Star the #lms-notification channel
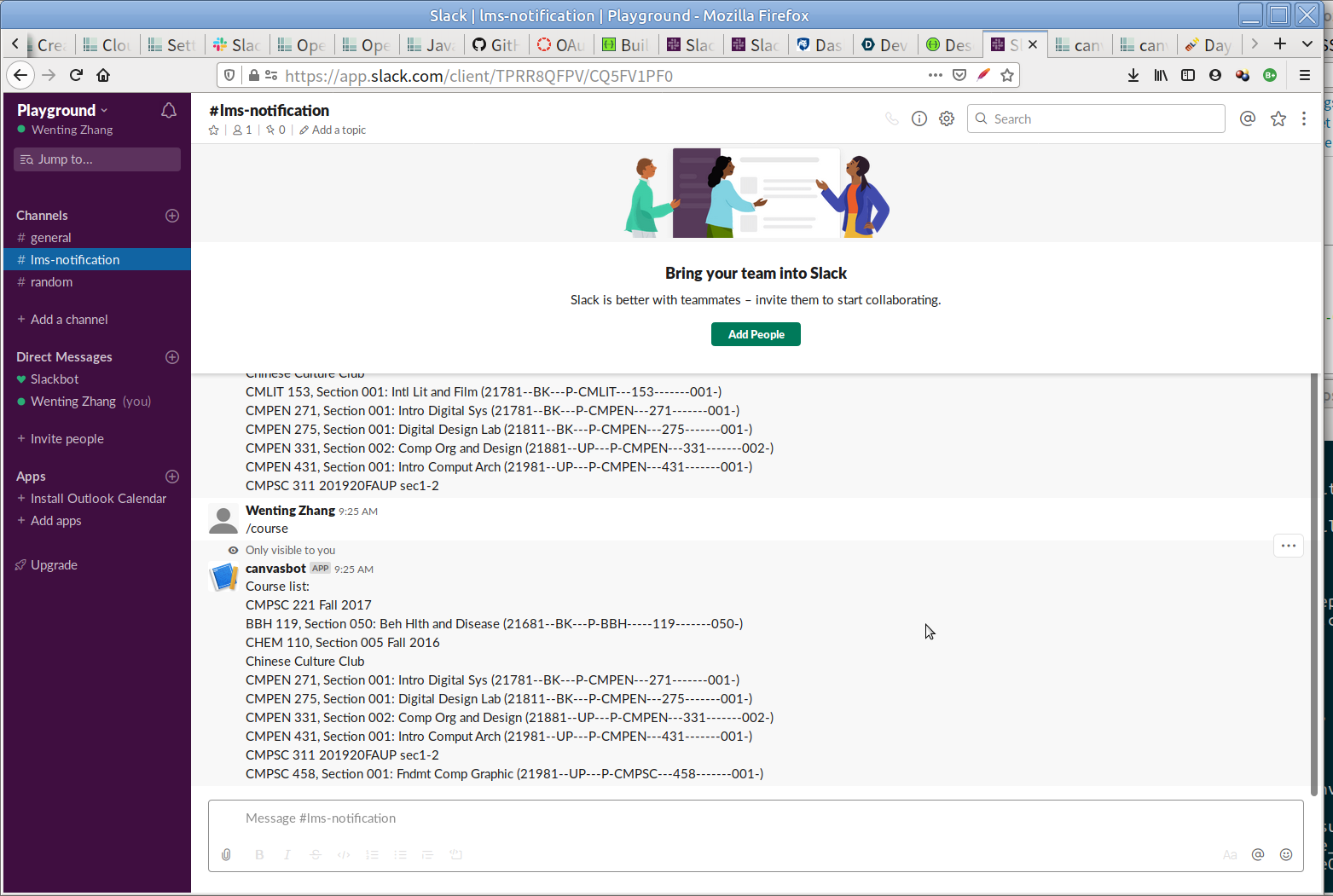Image resolution: width=1333 pixels, height=896 pixels. tap(214, 130)
